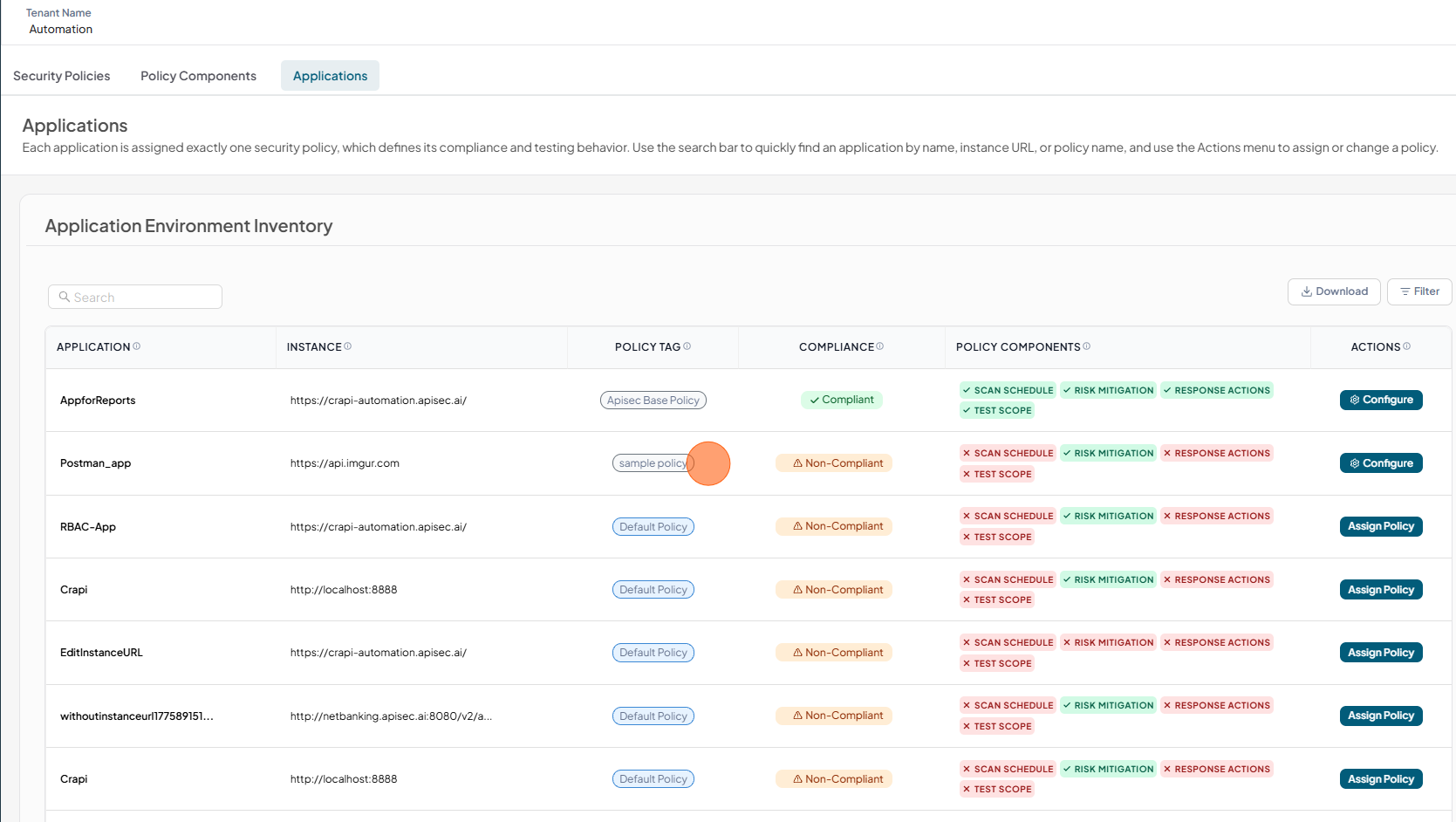Viewport: 1456px width, 822px height.
Task: Click the info icon beside COMPLIANCE header
Action: [880, 346]
